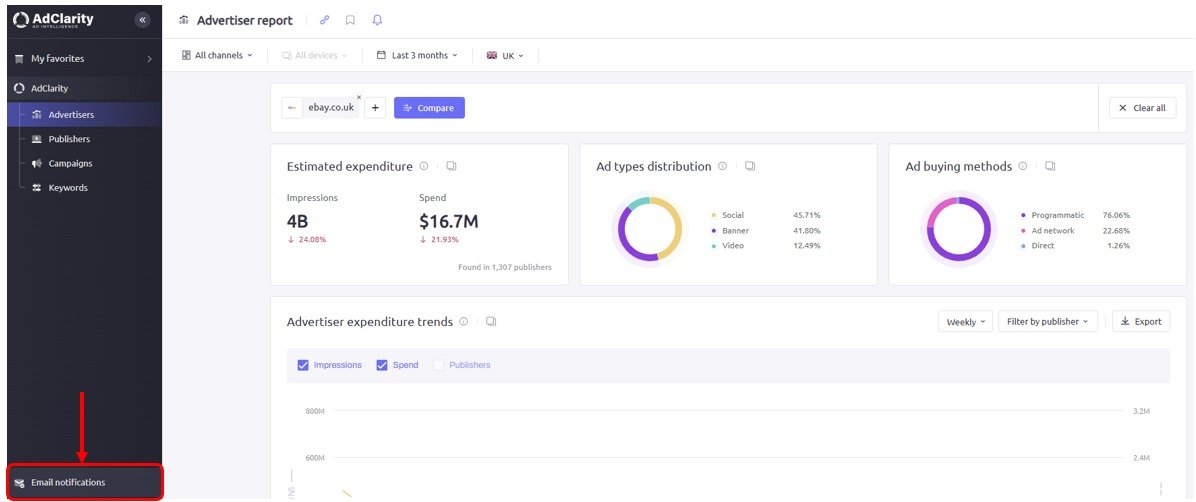1196x502 pixels.
Task: Toggle the Spend checkbox
Action: pyautogui.click(x=382, y=365)
